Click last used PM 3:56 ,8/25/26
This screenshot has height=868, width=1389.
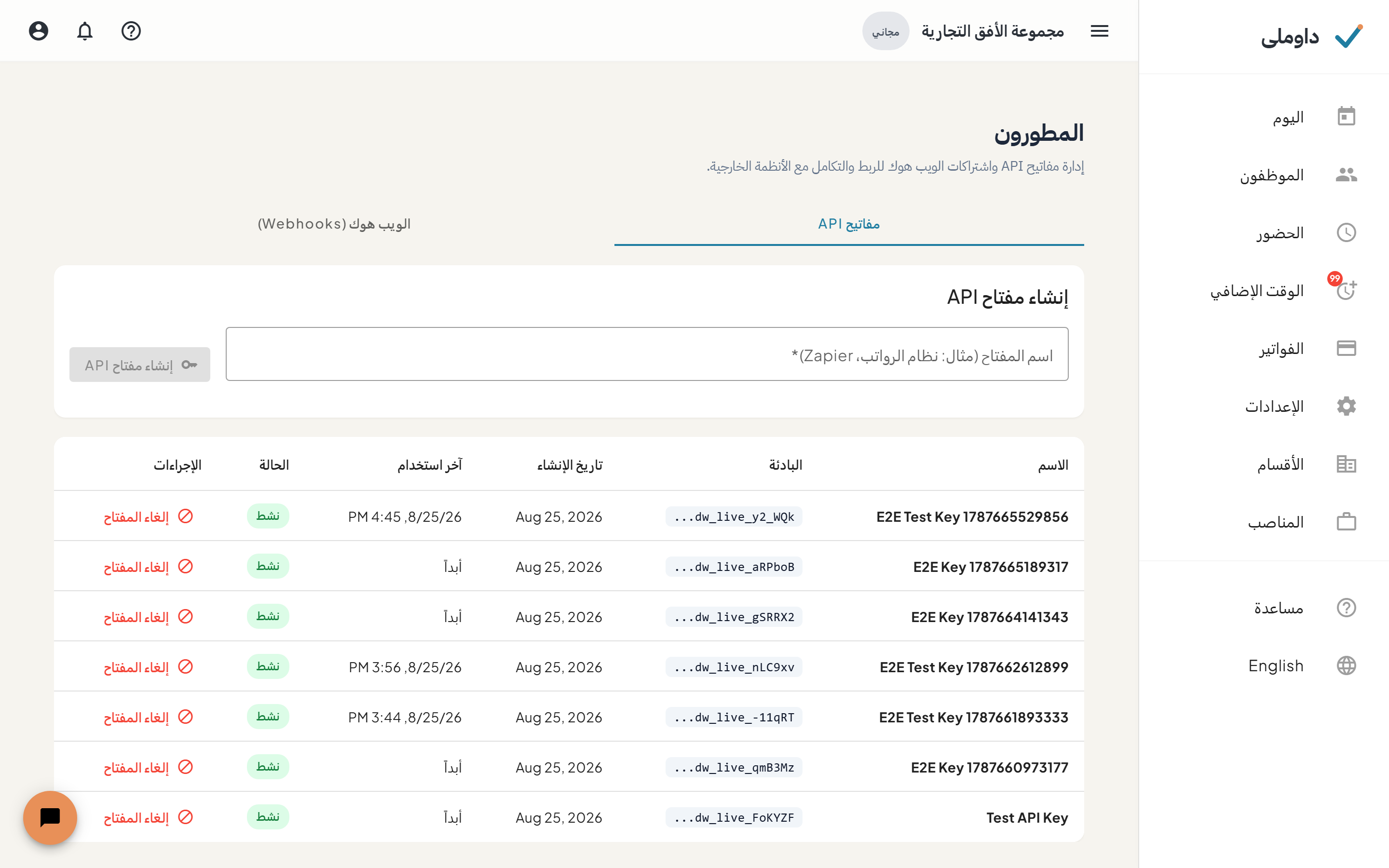(405, 667)
